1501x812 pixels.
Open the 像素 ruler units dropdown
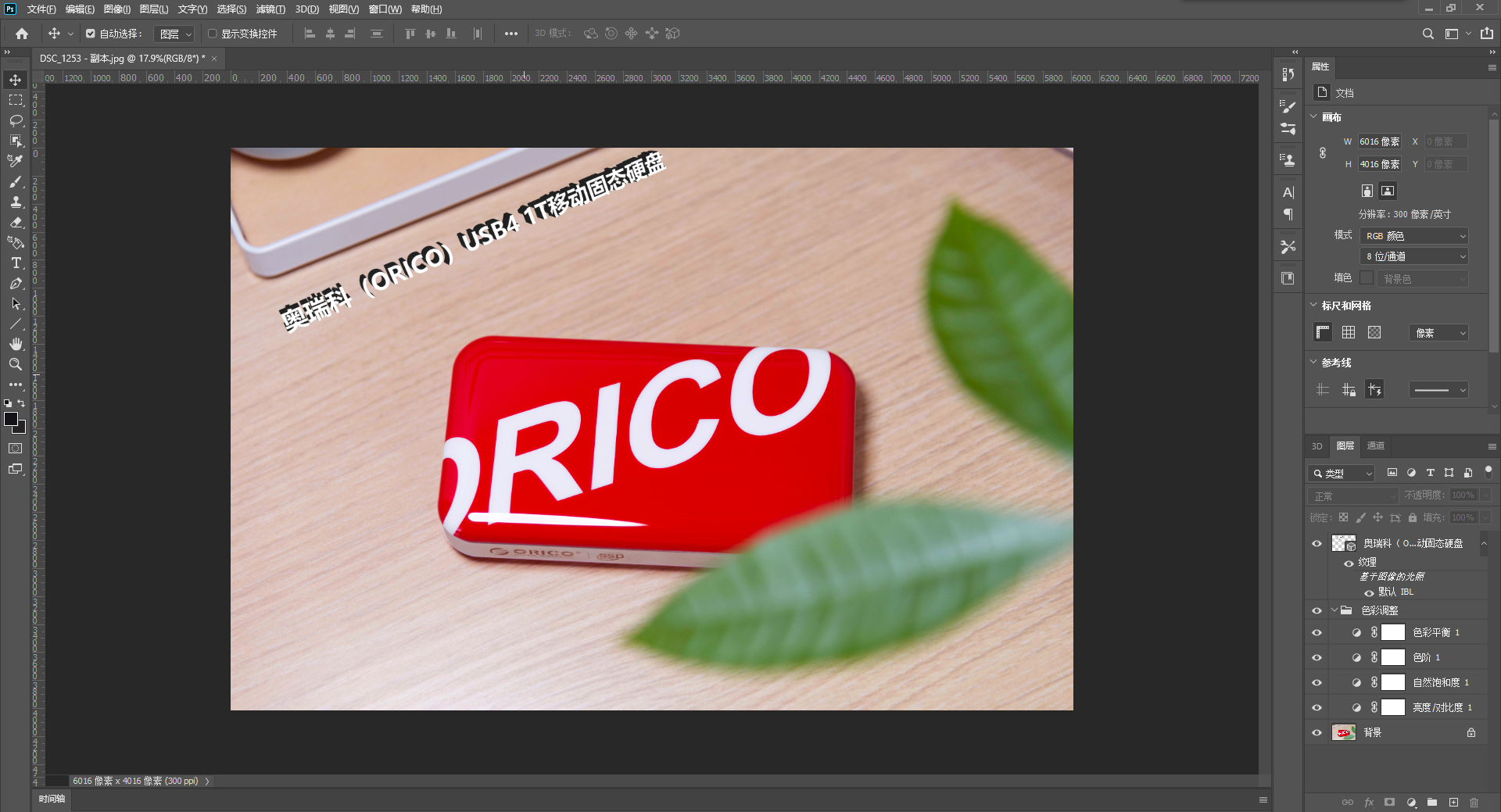(x=1439, y=333)
